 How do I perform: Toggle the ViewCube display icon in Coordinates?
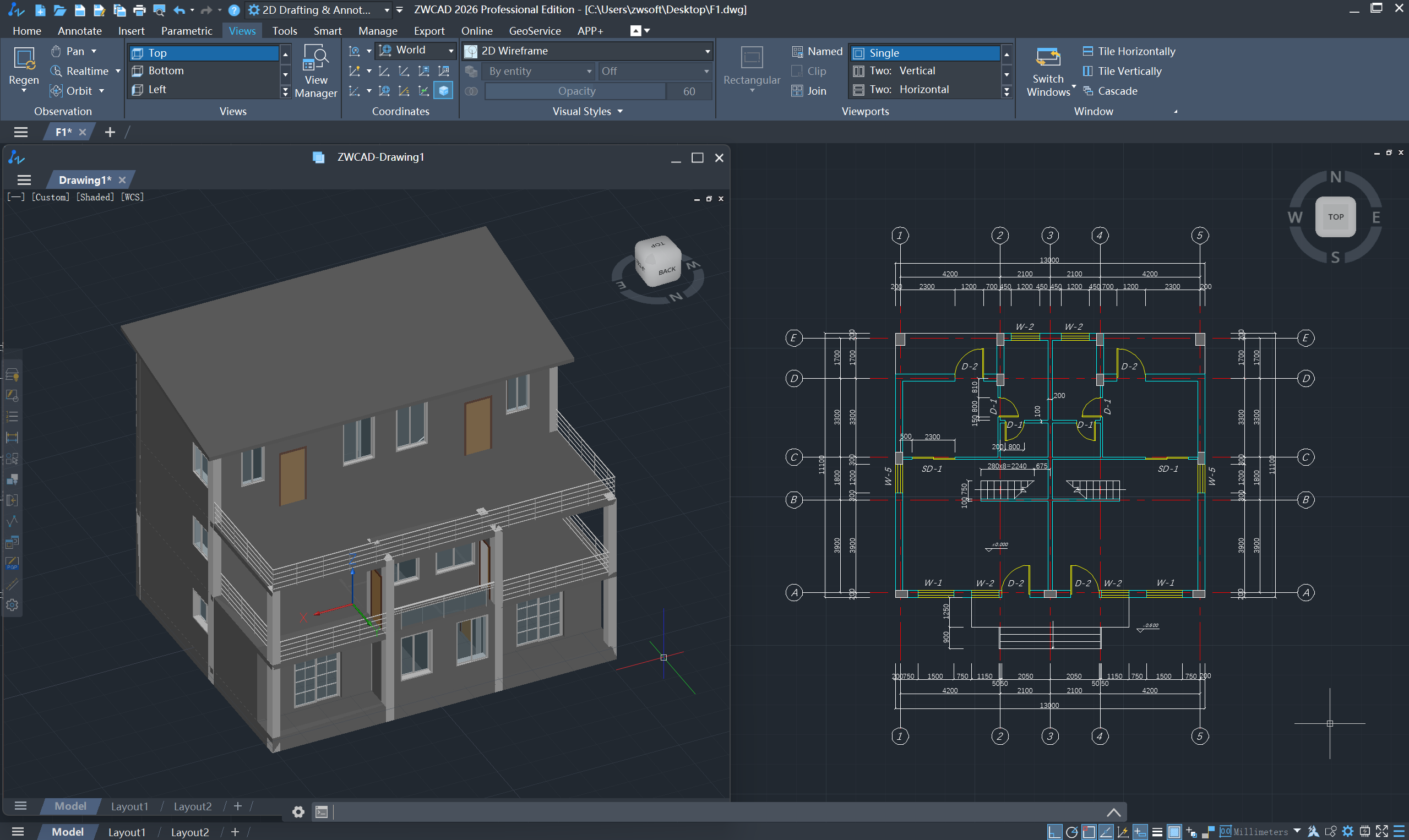[443, 91]
